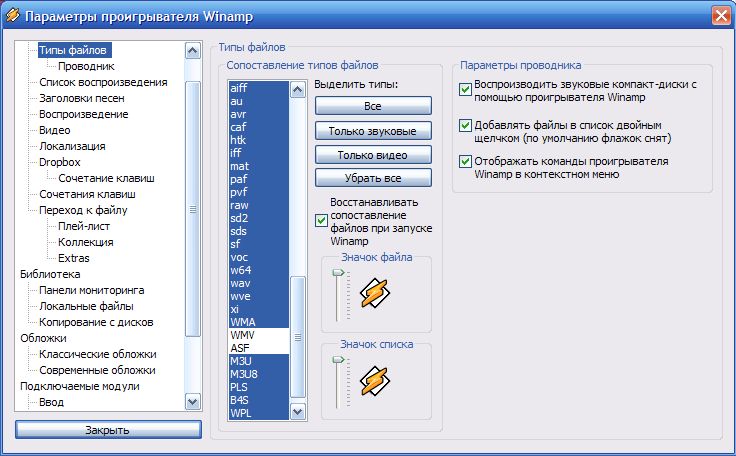736x456 pixels.
Task: Click 'Только звуковые' button
Action: tap(372, 130)
